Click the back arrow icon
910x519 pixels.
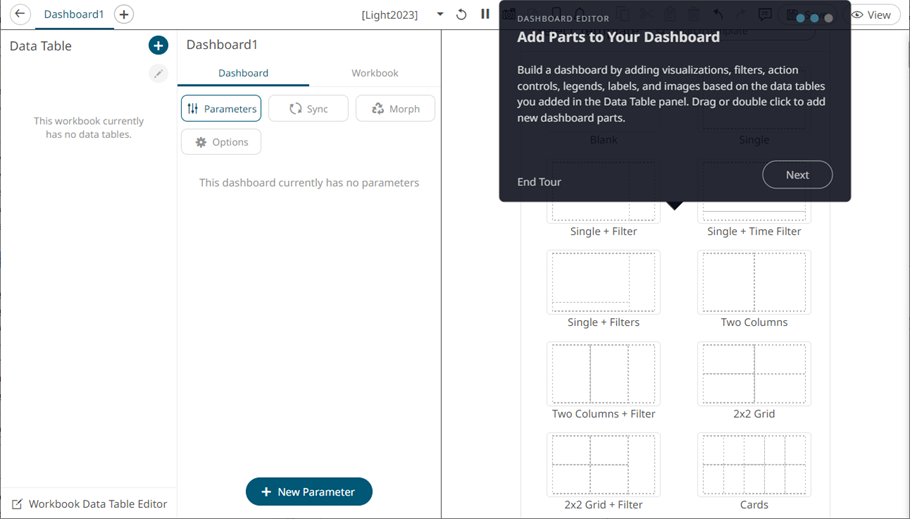click(x=20, y=15)
